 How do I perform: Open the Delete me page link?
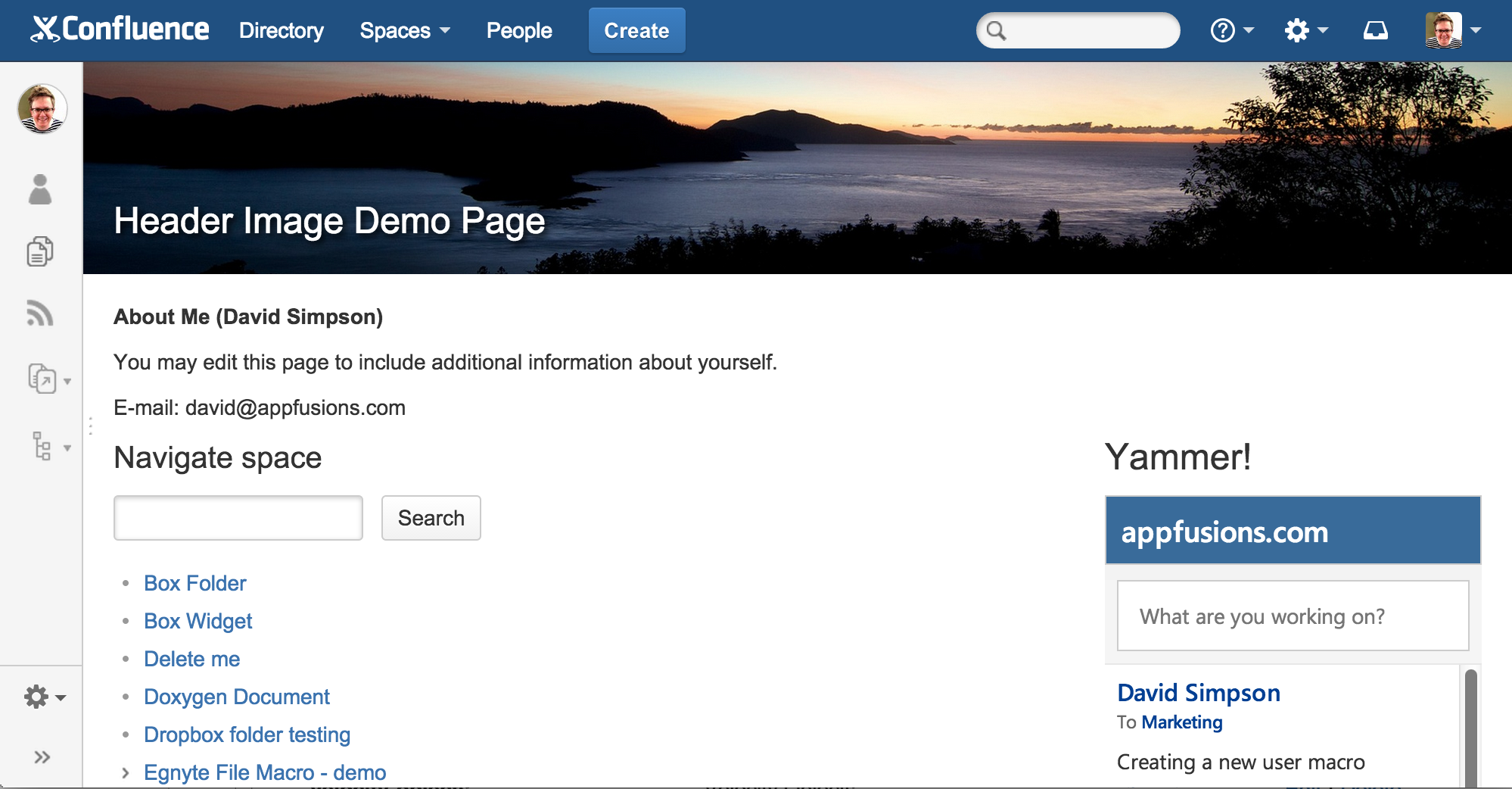(192, 659)
